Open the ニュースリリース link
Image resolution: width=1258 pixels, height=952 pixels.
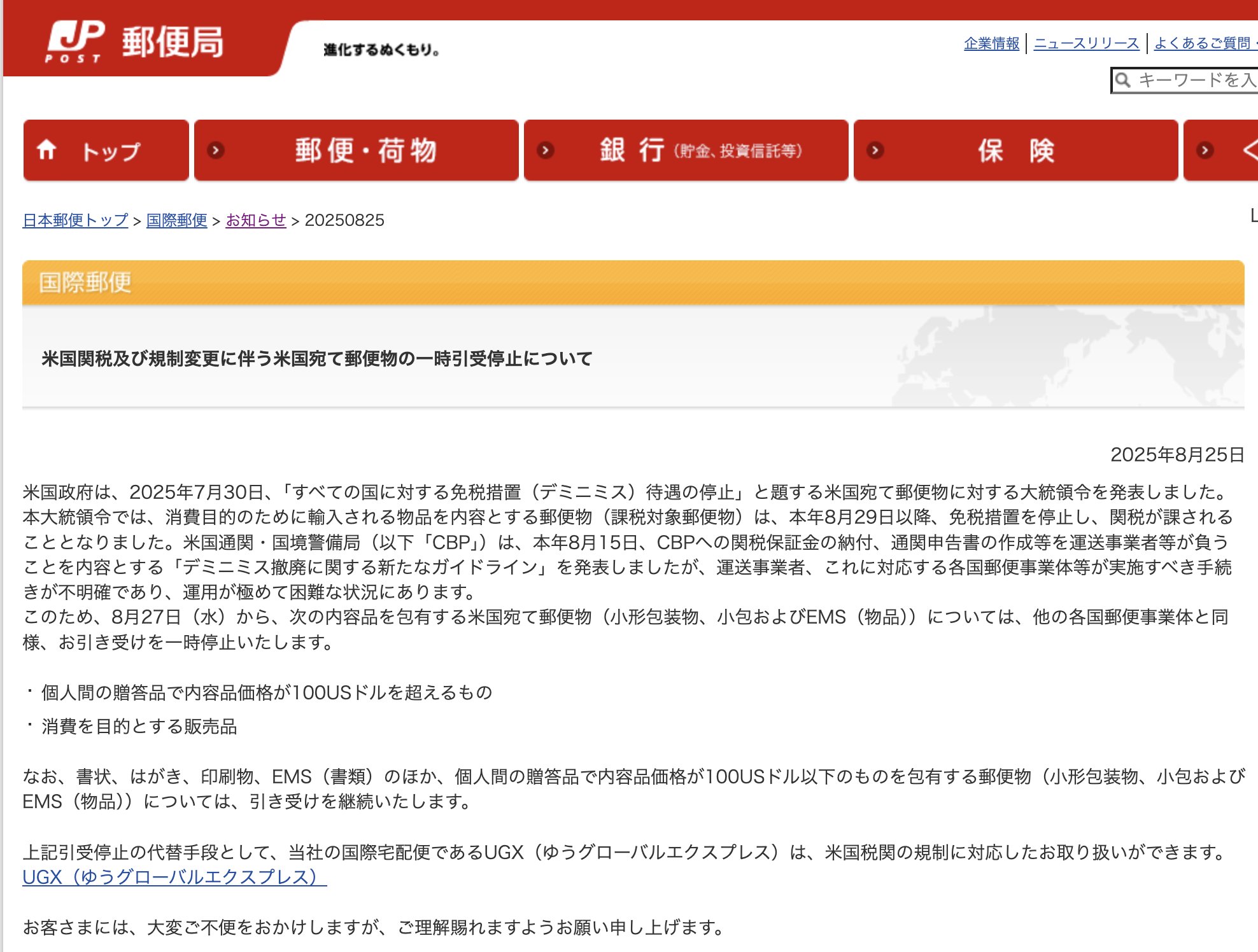[1086, 43]
